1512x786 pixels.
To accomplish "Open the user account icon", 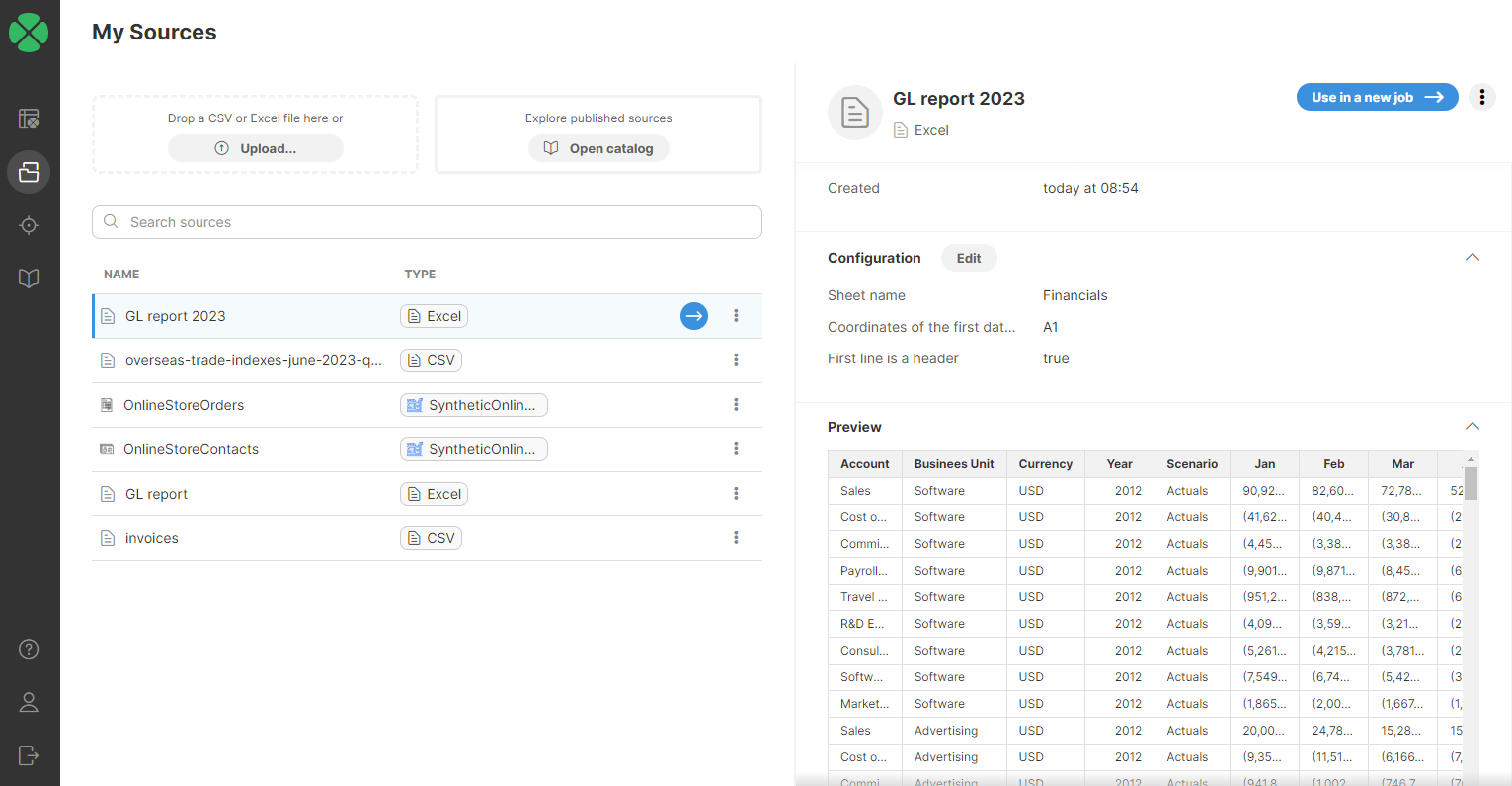I will [x=29, y=702].
